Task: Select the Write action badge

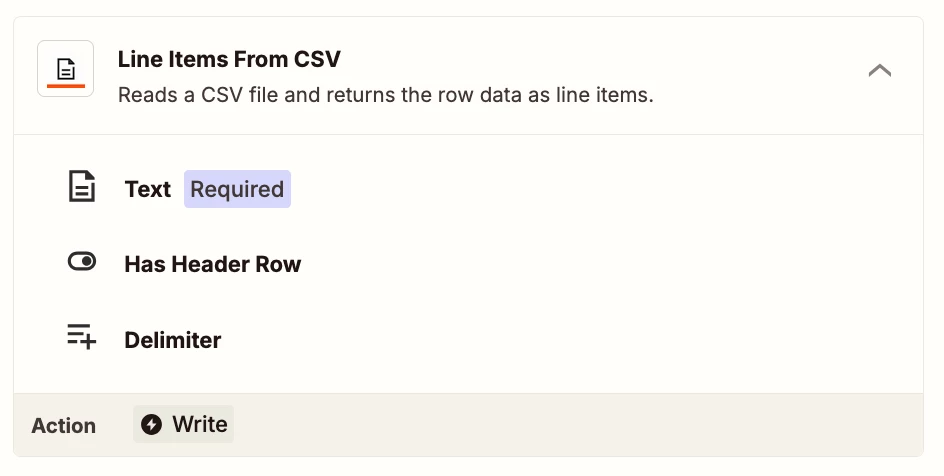Action: pos(183,424)
